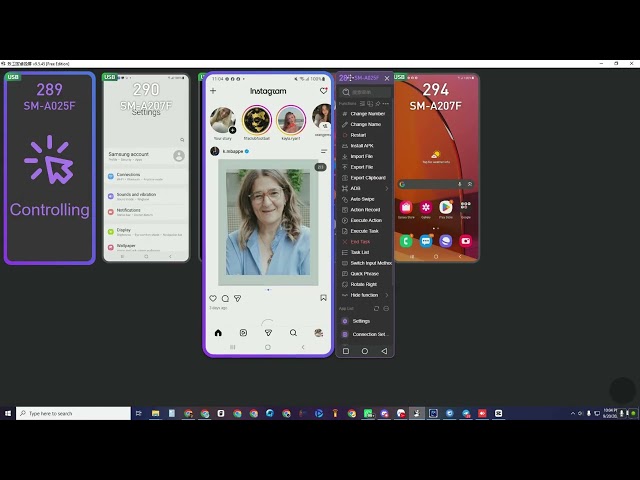Click side panel square Recents button
The image size is (640, 480).
coord(346,351)
